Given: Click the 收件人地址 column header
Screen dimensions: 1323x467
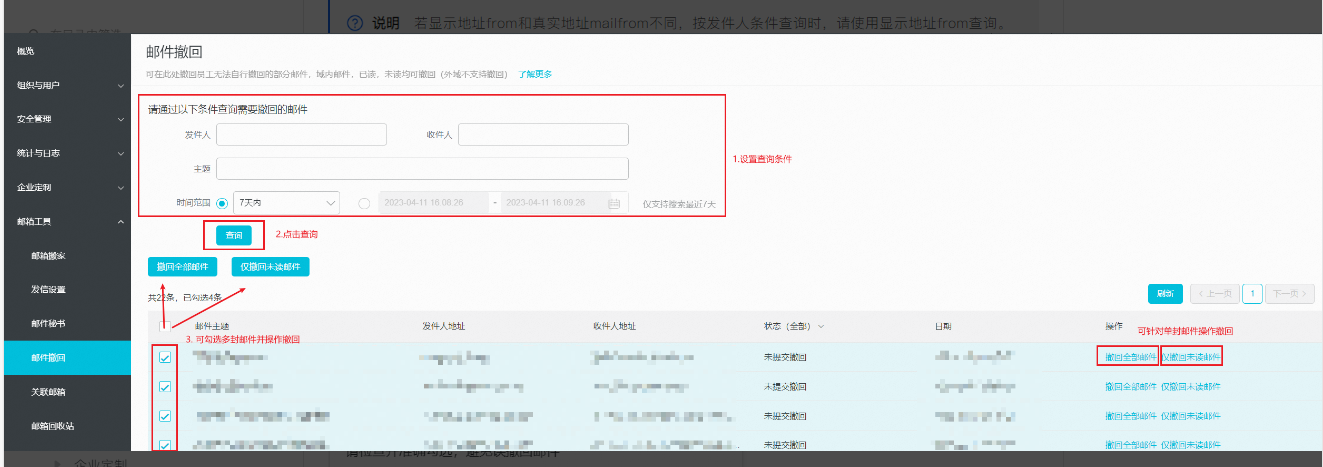Looking at the screenshot, I should [x=614, y=326].
